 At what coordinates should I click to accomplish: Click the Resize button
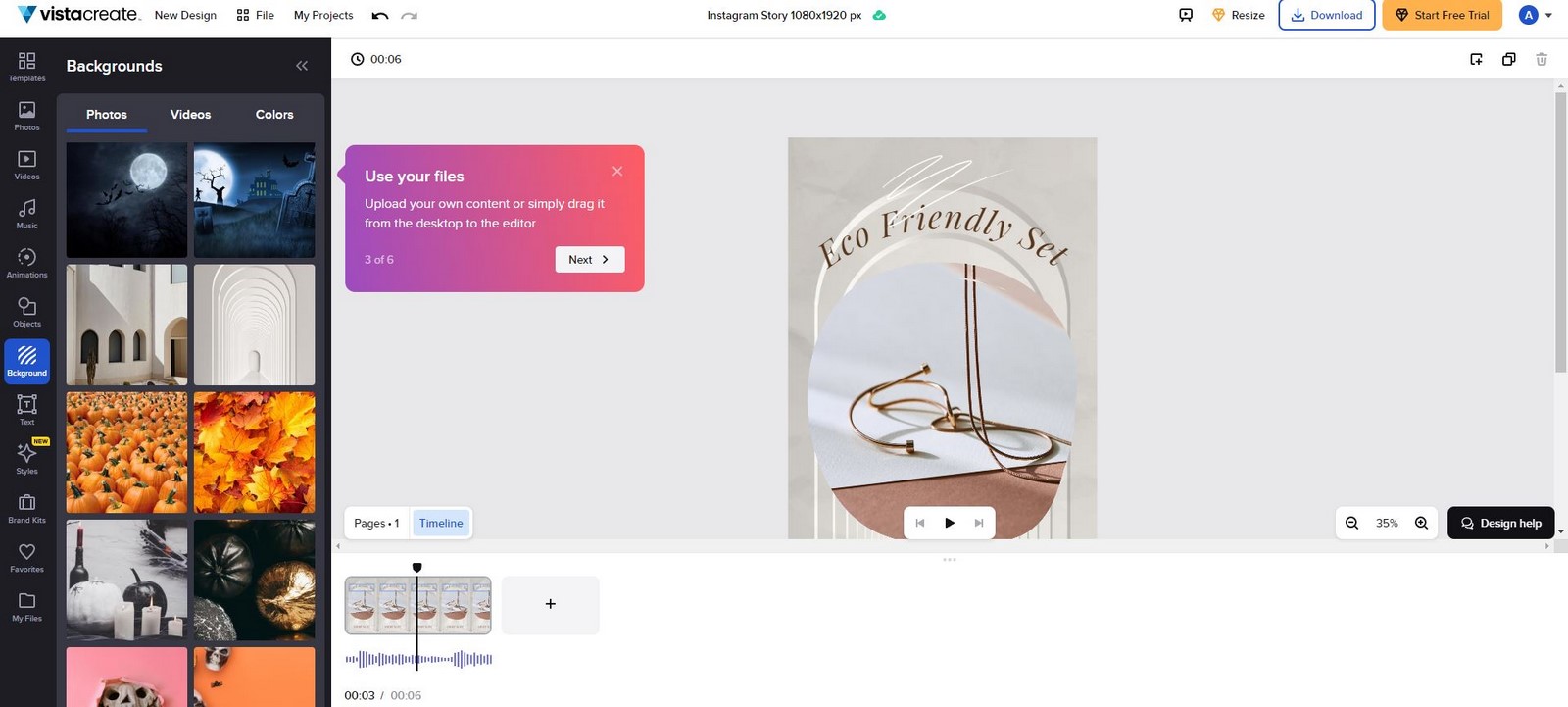(1239, 15)
